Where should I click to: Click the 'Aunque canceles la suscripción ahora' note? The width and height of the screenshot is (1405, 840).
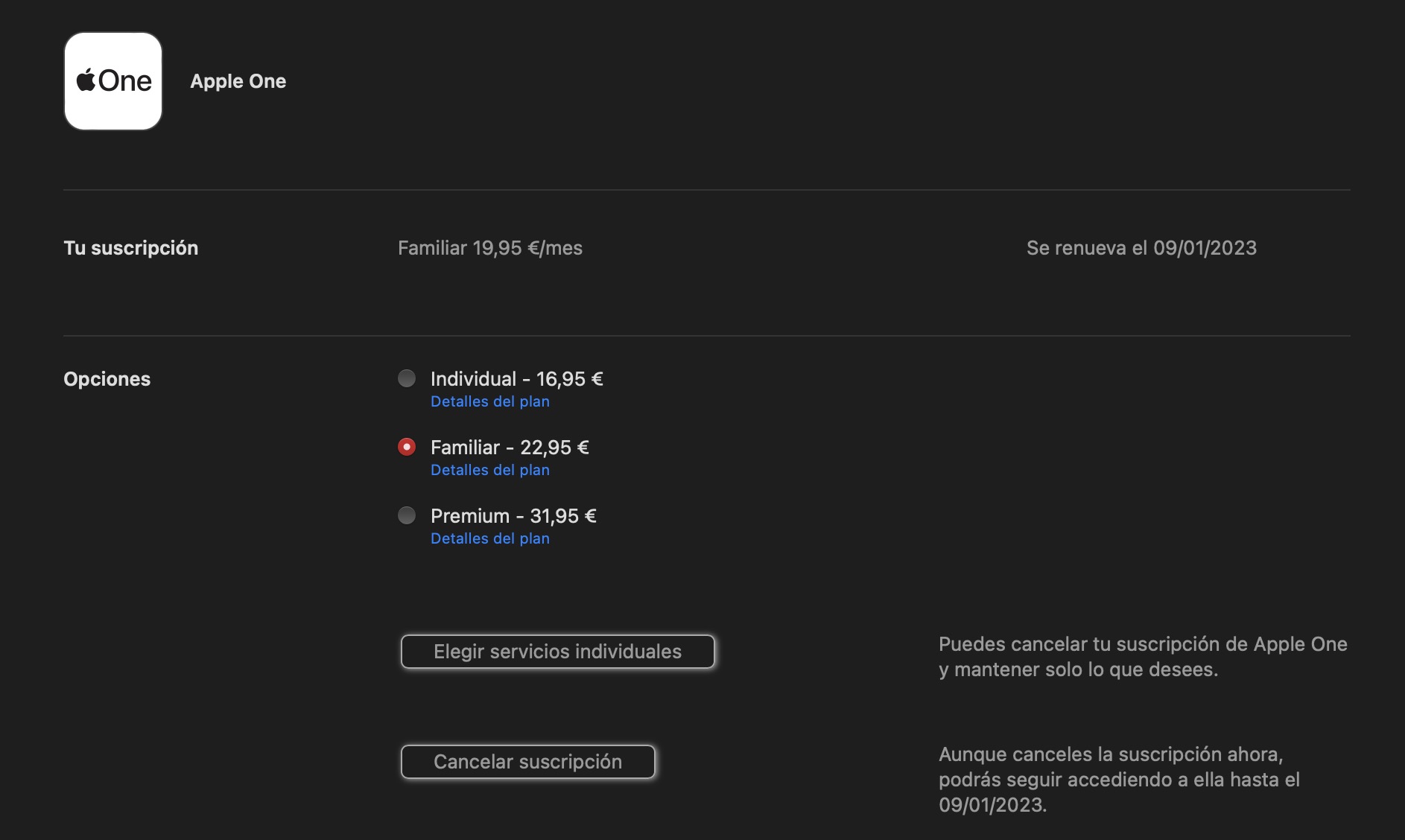pos(1119,780)
